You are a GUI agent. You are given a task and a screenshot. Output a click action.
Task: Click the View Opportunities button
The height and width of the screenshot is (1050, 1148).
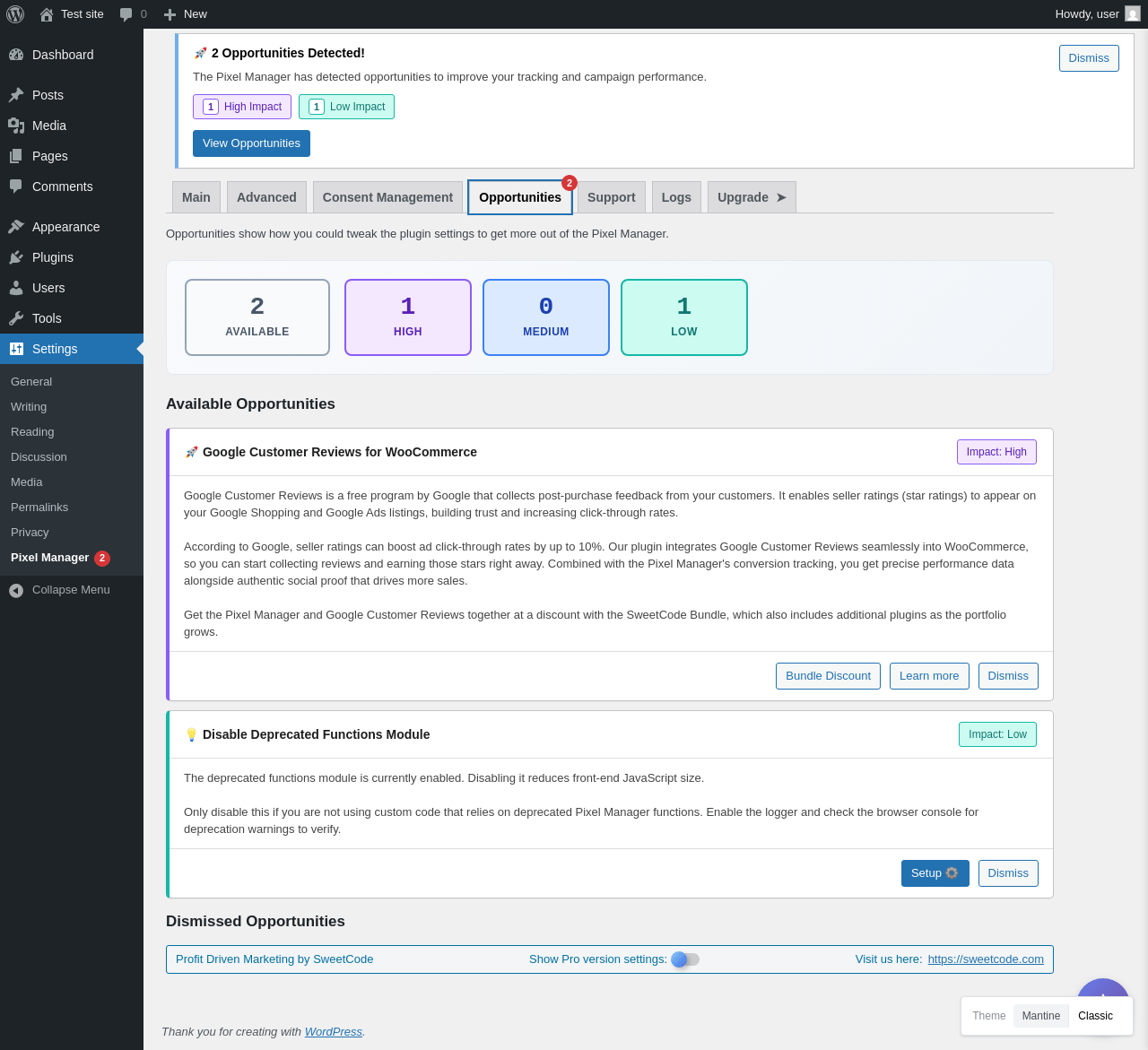point(251,143)
